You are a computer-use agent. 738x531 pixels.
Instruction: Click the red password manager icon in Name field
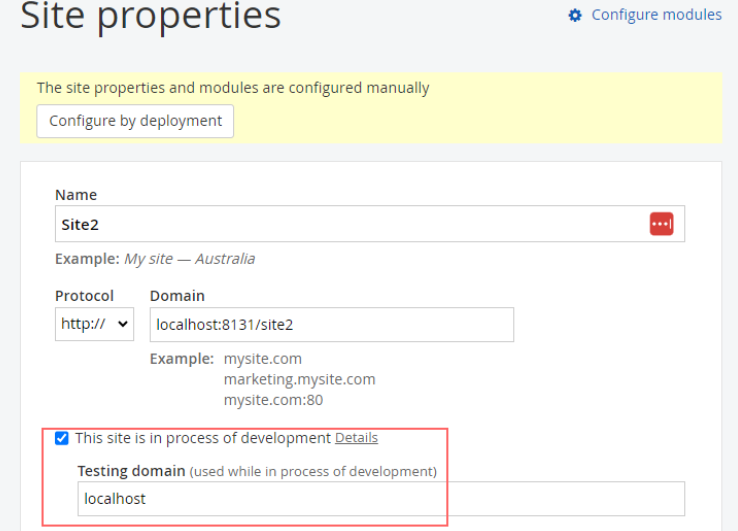661,224
